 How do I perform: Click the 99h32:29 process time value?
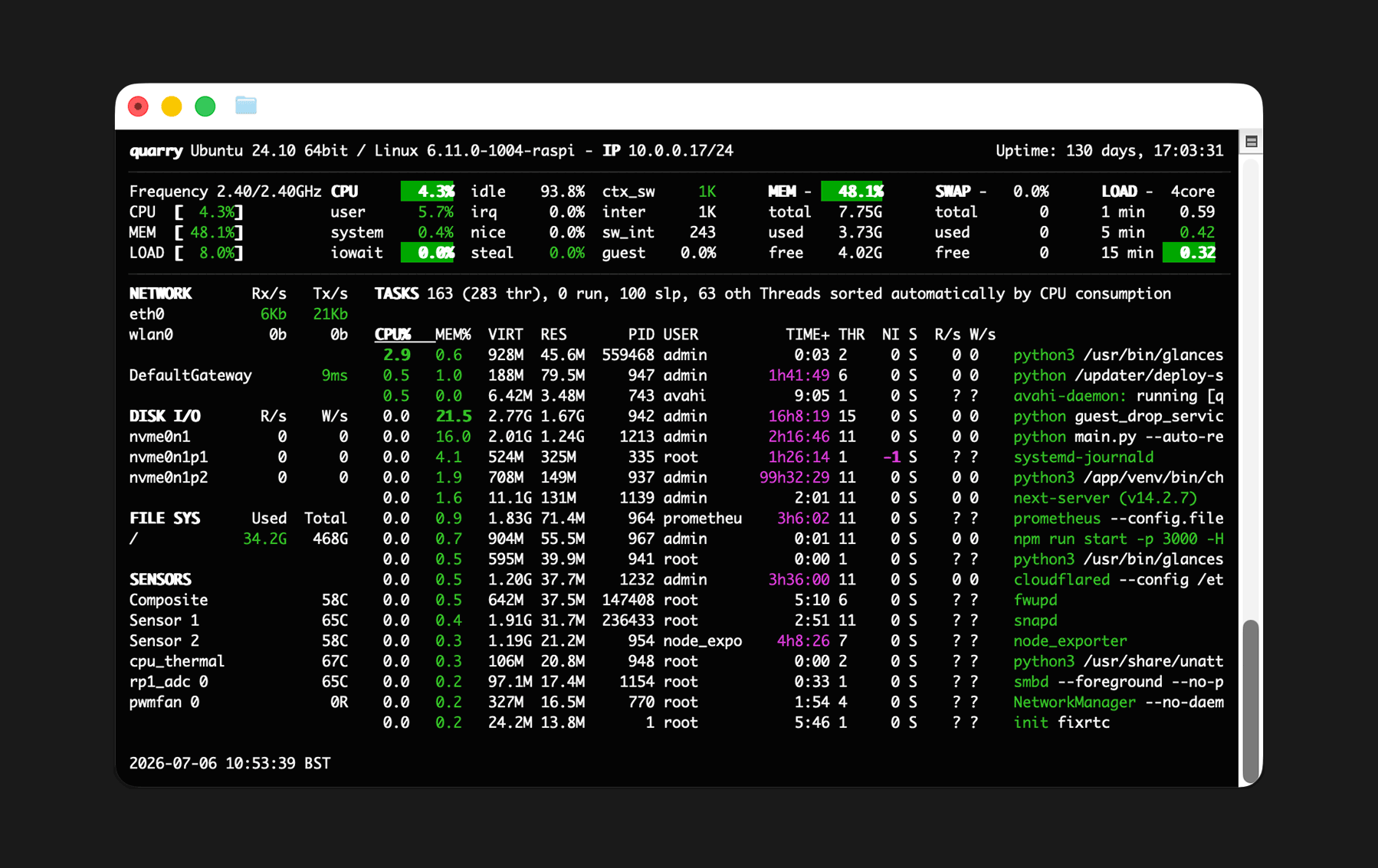795,478
